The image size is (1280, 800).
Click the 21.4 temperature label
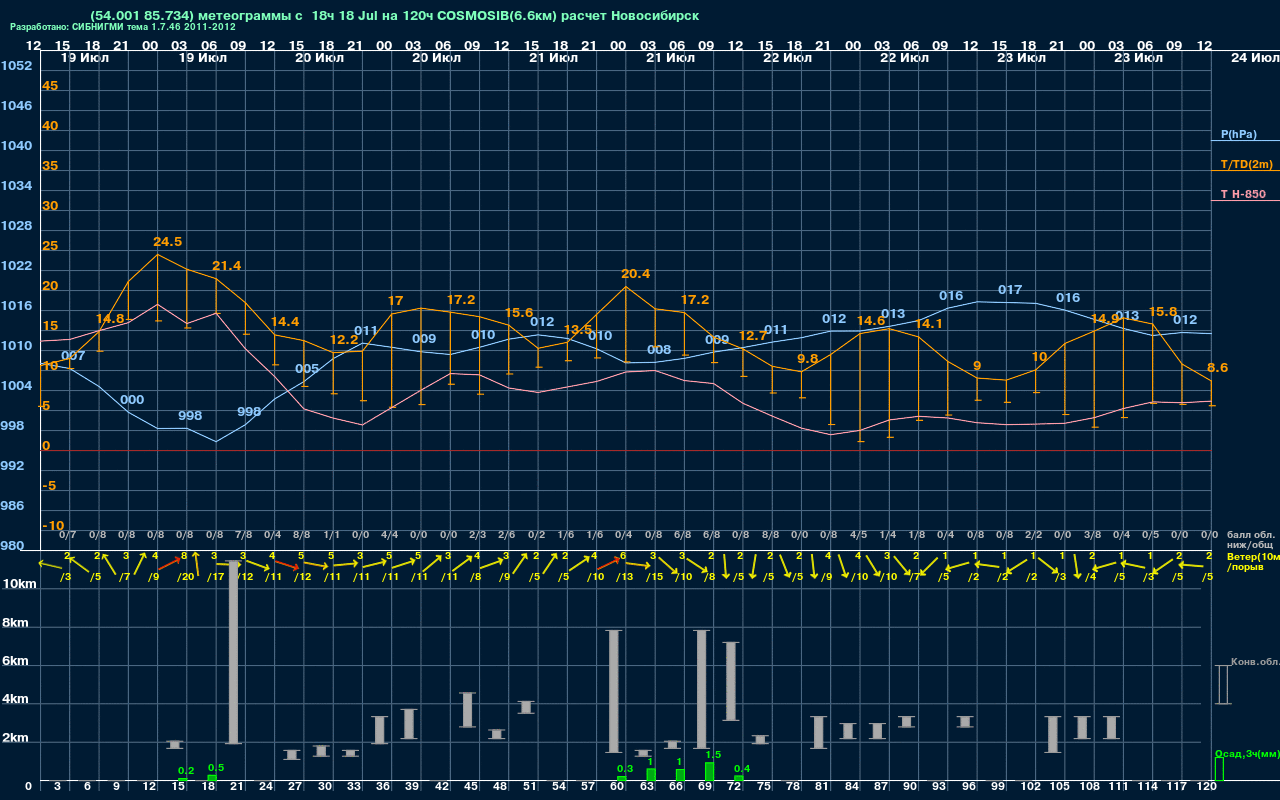click(x=226, y=266)
